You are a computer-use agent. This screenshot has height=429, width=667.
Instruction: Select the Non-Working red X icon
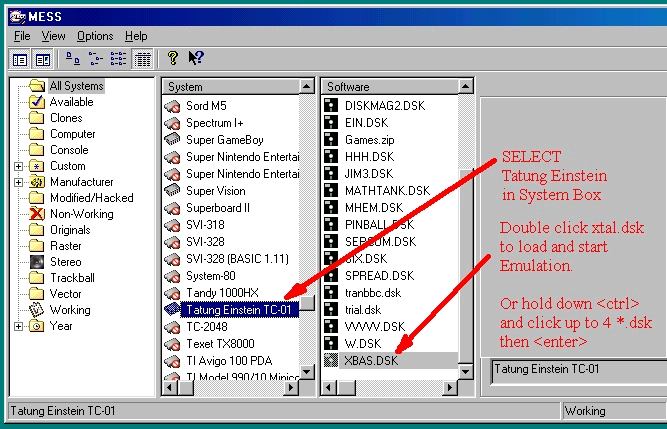point(37,214)
